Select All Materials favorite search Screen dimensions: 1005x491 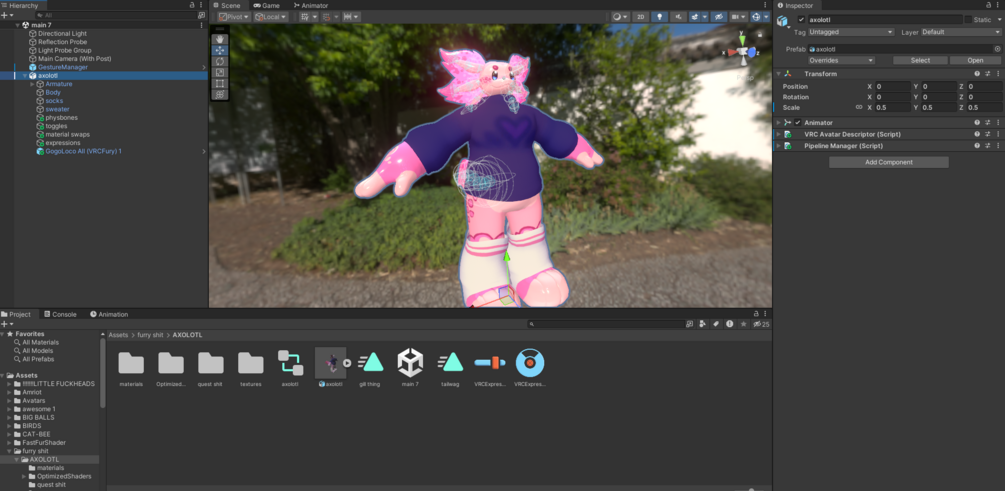pyautogui.click(x=40, y=342)
